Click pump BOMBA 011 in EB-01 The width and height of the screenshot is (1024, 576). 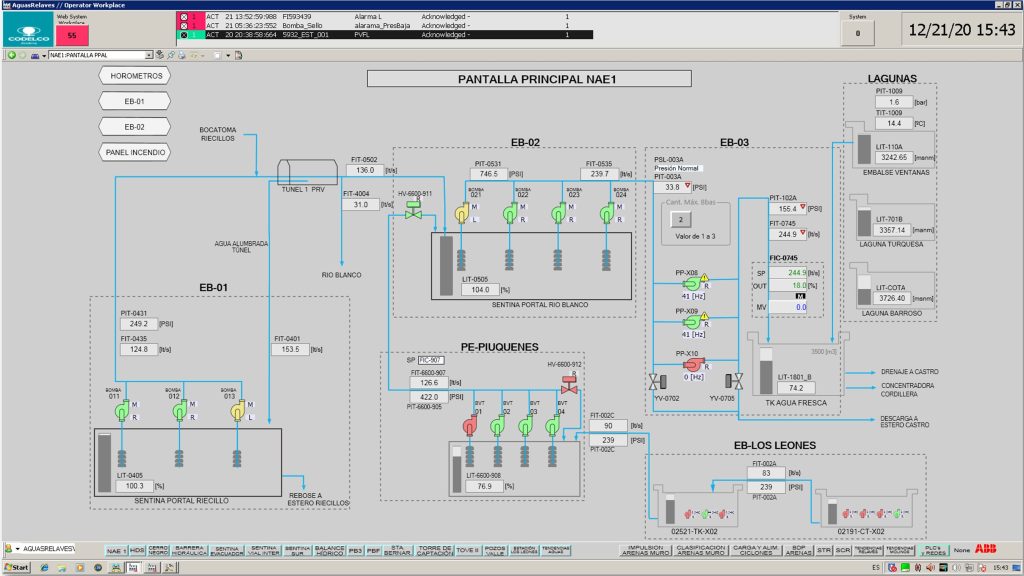[121, 410]
